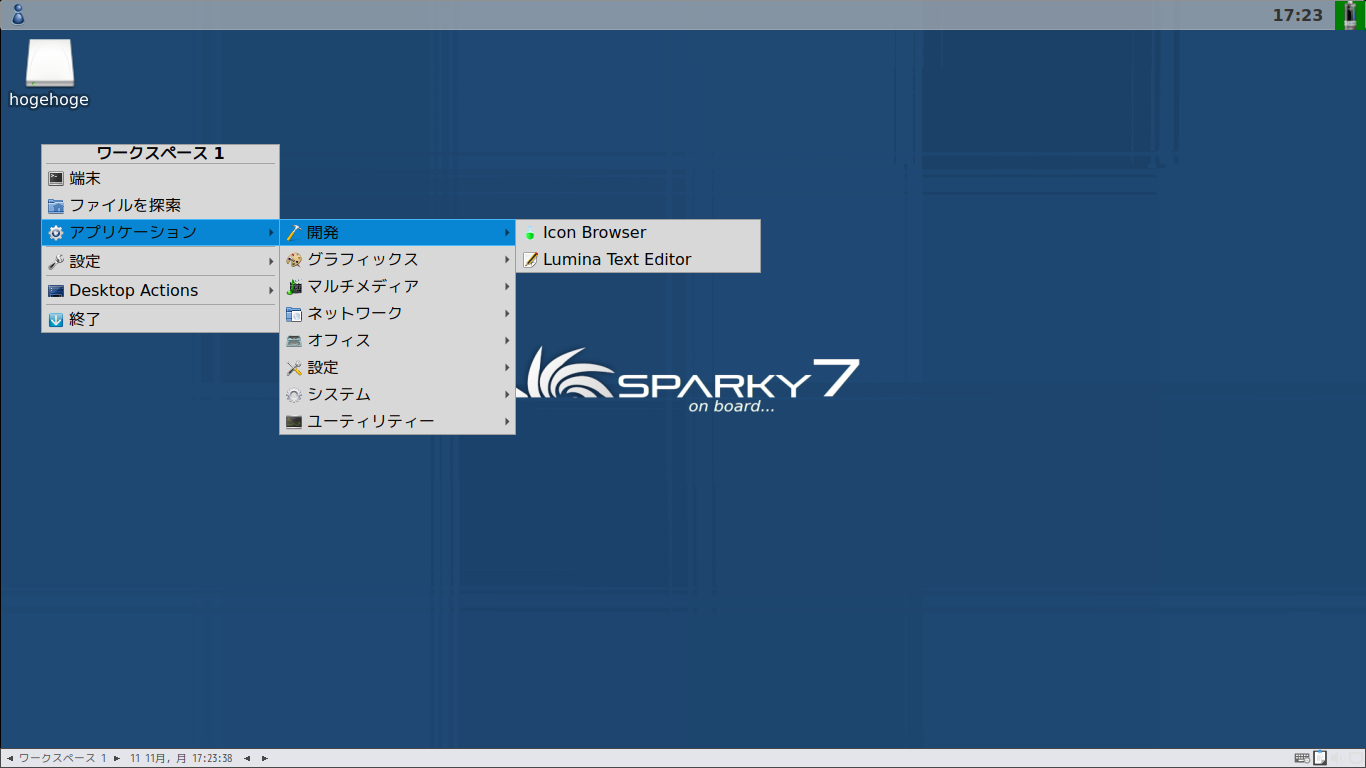Click the 17:23:38 date and time in the bottom toolbar
Image resolution: width=1366 pixels, height=768 pixels.
pos(181,758)
